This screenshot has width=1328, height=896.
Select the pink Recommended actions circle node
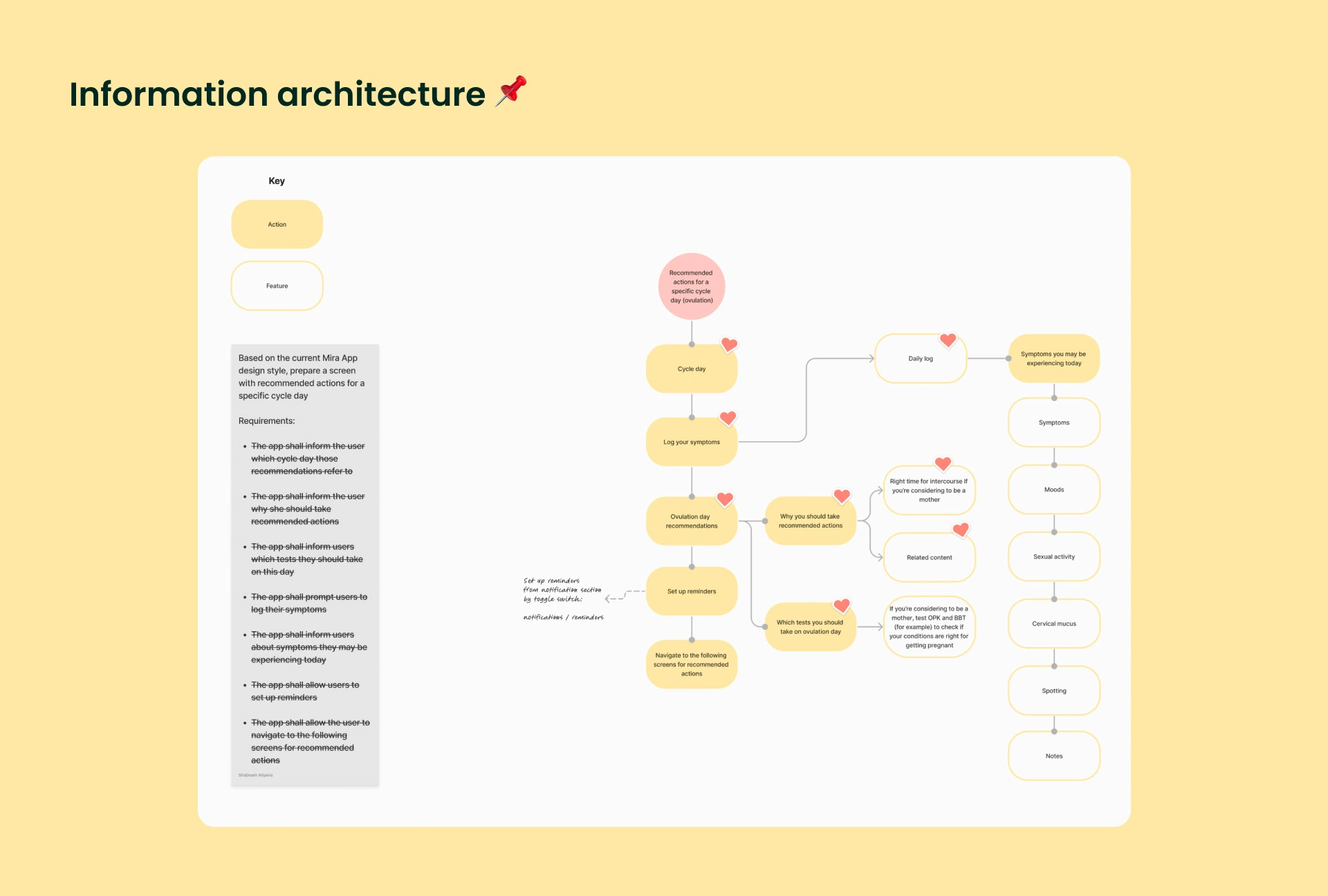pyautogui.click(x=692, y=286)
